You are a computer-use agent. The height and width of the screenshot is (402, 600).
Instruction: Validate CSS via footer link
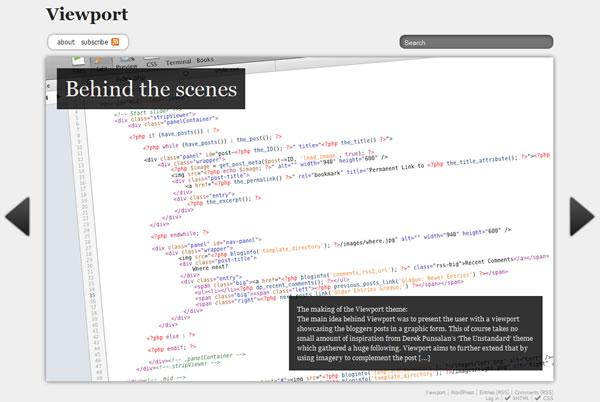(x=544, y=398)
